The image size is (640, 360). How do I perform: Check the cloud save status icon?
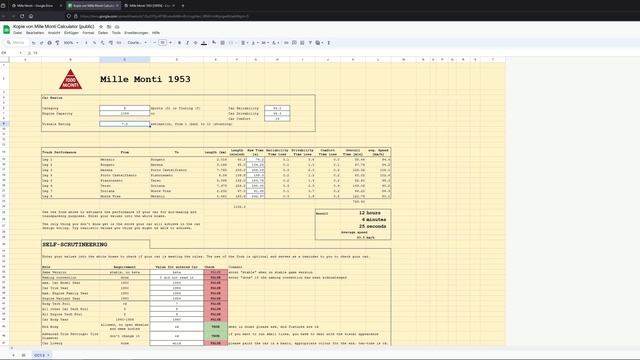tap(117, 27)
